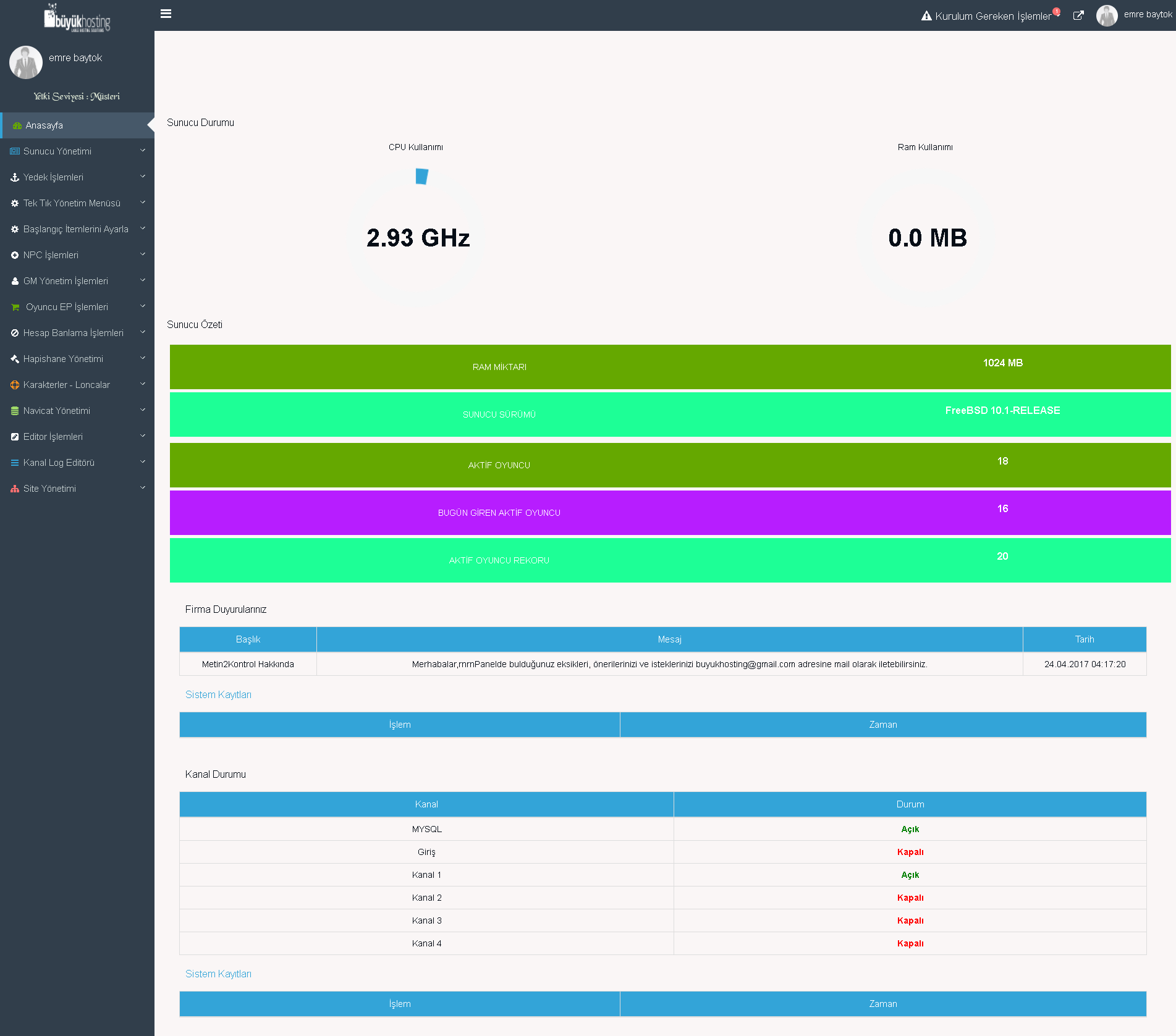Click the external link icon in header
Image resolution: width=1176 pixels, height=1036 pixels.
click(x=1078, y=15)
